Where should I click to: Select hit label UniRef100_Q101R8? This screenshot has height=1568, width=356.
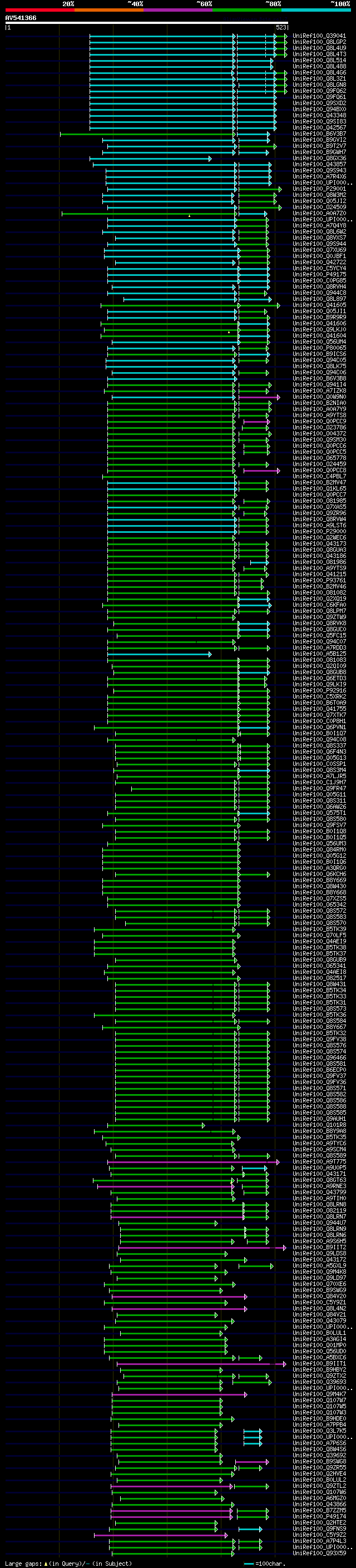(x=319, y=1125)
